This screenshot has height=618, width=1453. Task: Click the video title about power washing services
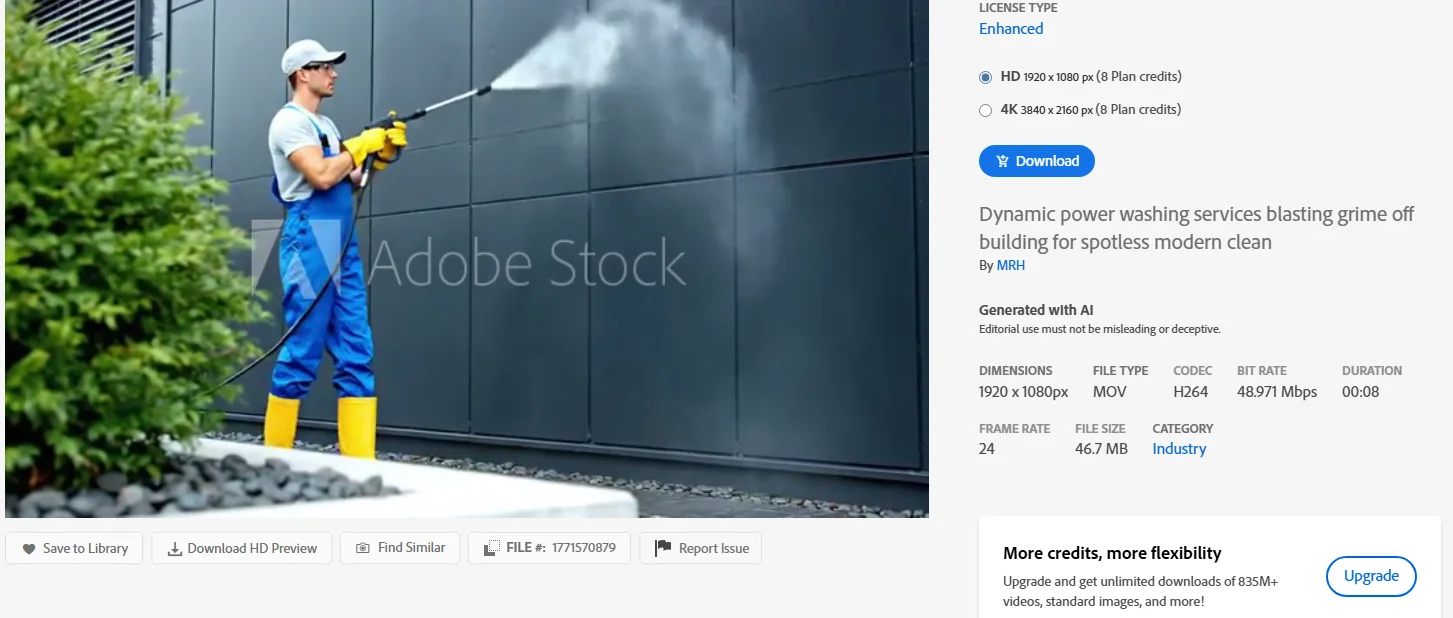(1197, 228)
